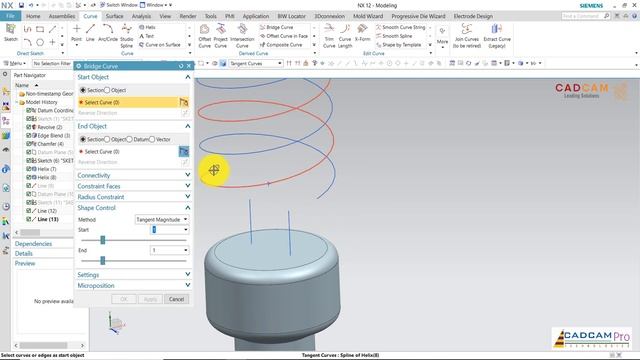Open the Curve on Surface command
The height and width of the screenshot is (360, 640).
point(160,45)
